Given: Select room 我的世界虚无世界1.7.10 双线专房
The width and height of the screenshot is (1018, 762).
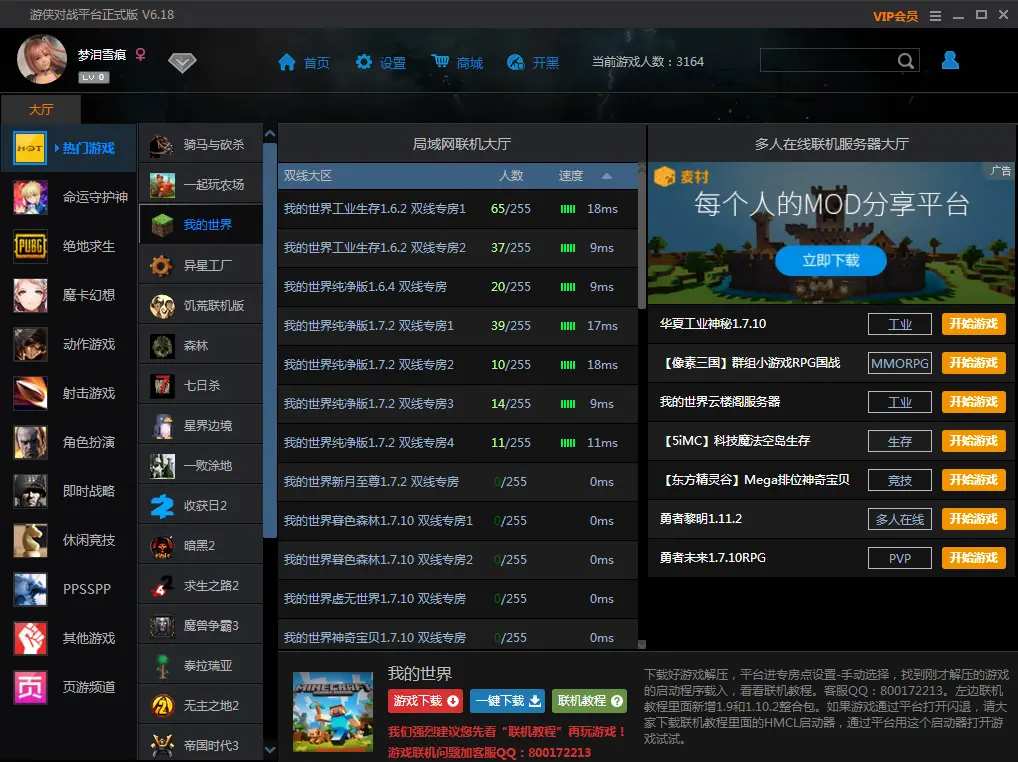Looking at the screenshot, I should click(x=458, y=598).
